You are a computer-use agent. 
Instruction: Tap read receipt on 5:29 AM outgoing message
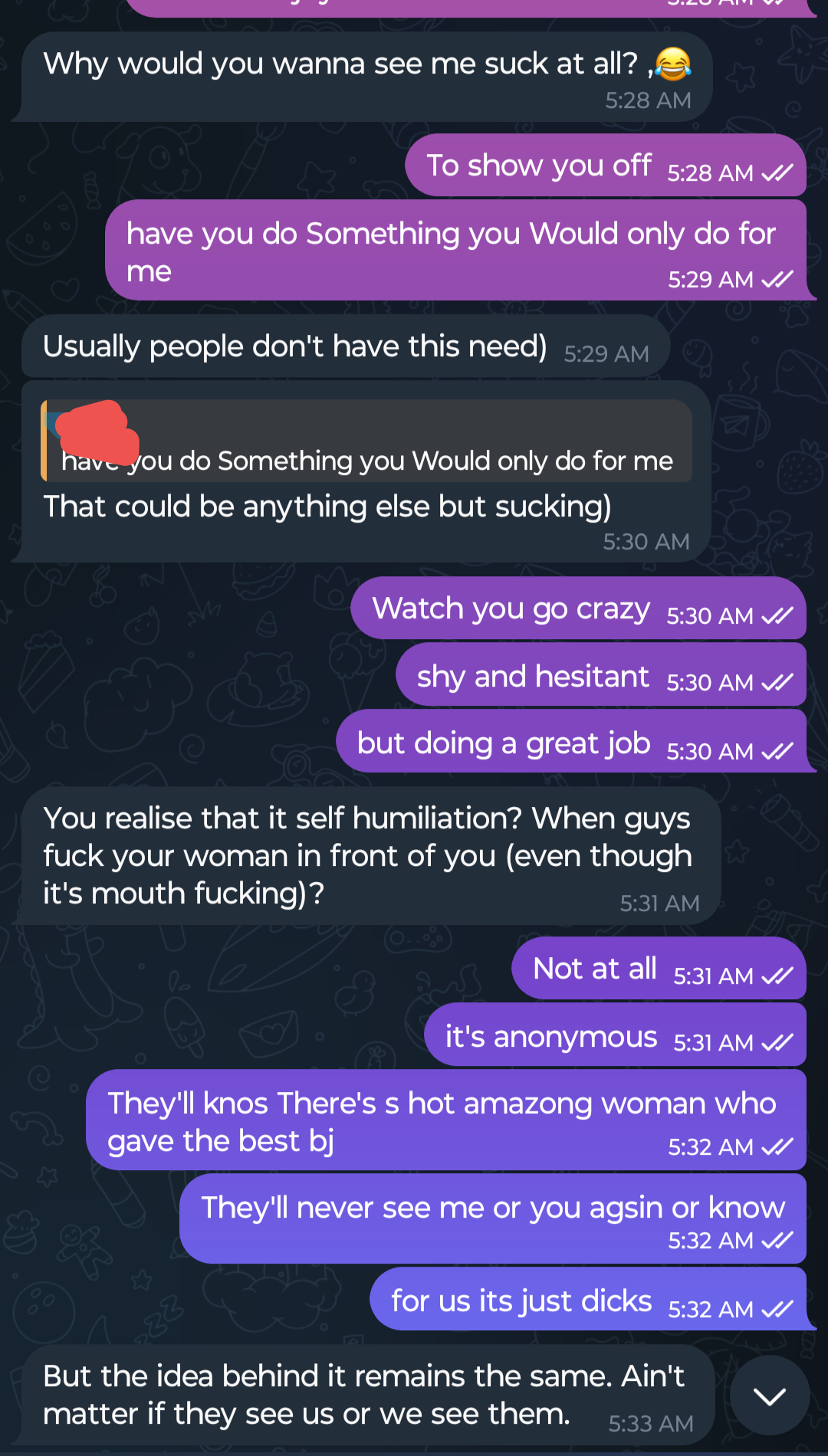pyautogui.click(x=777, y=280)
